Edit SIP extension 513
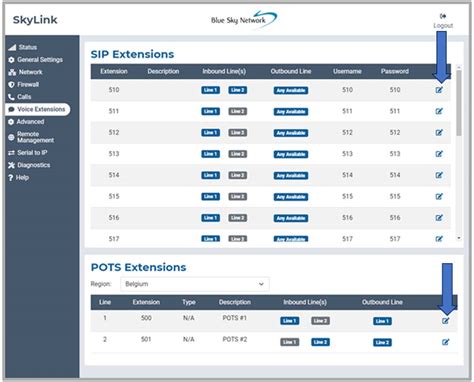Image resolution: width=474 pixels, height=382 pixels. (x=439, y=154)
